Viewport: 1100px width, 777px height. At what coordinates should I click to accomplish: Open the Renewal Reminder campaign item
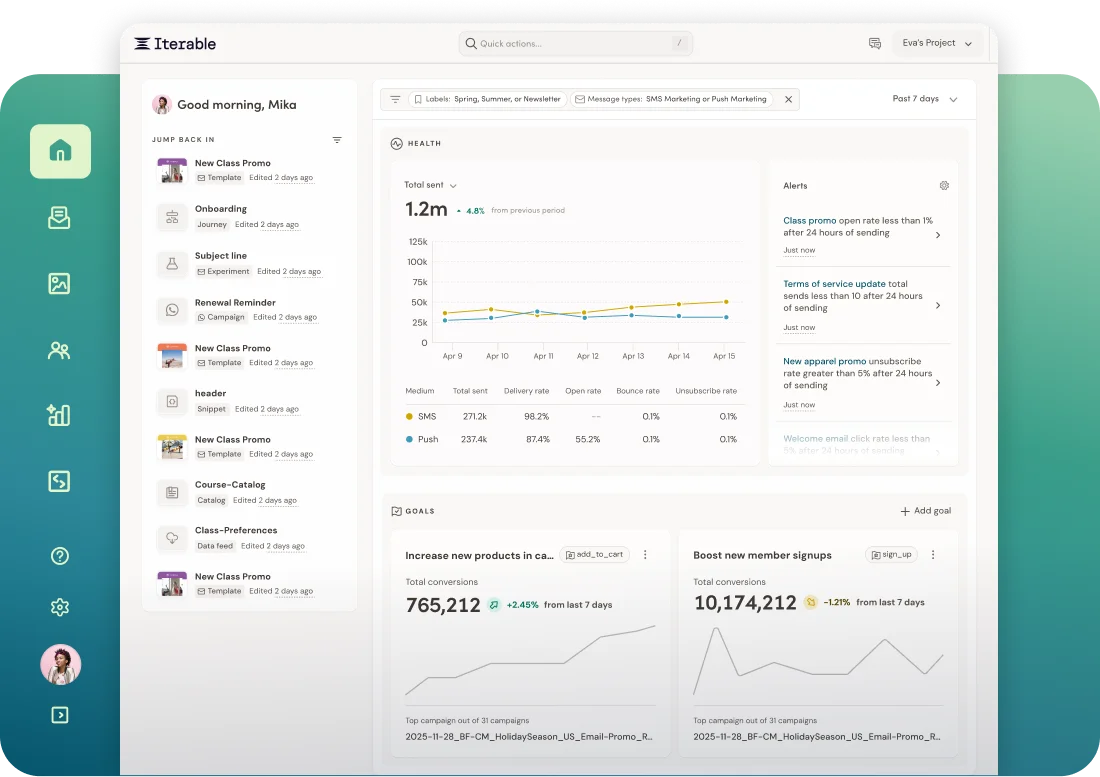coord(235,302)
